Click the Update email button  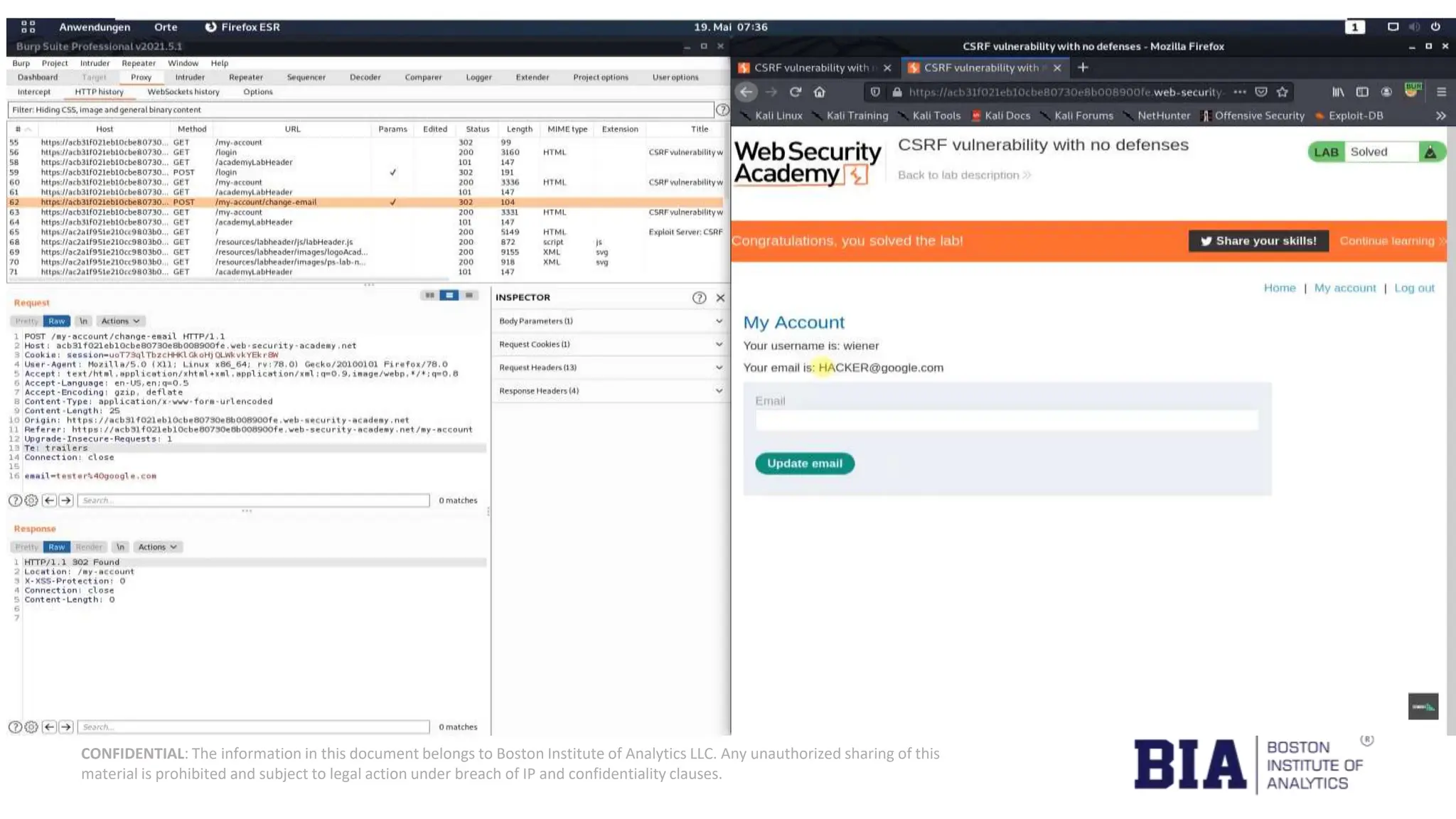[804, 464]
